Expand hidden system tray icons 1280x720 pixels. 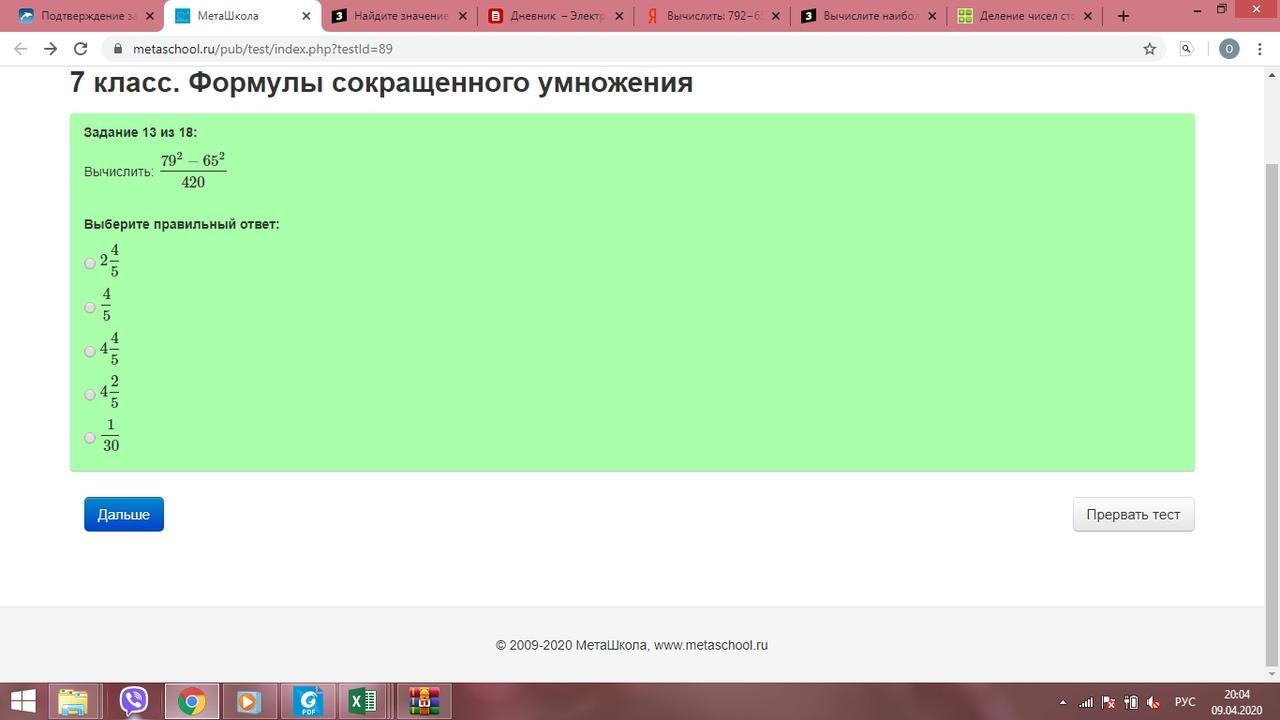pyautogui.click(x=1062, y=702)
